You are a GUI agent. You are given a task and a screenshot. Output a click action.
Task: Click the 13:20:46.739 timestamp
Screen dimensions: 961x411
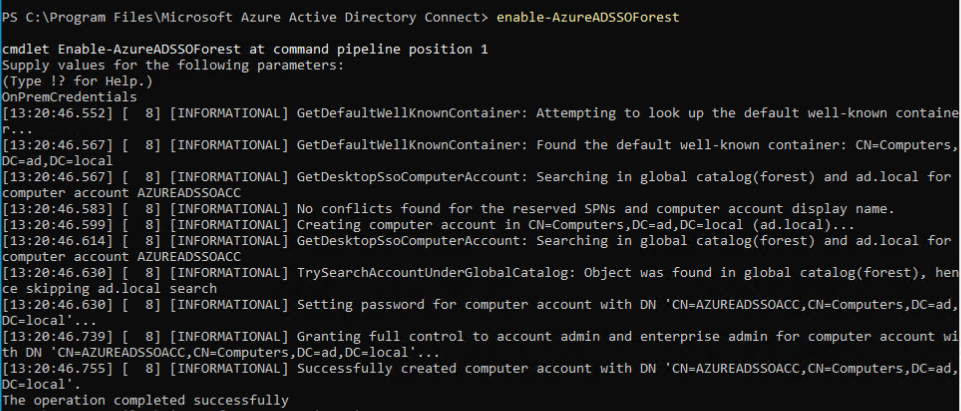pyautogui.click(x=50, y=336)
